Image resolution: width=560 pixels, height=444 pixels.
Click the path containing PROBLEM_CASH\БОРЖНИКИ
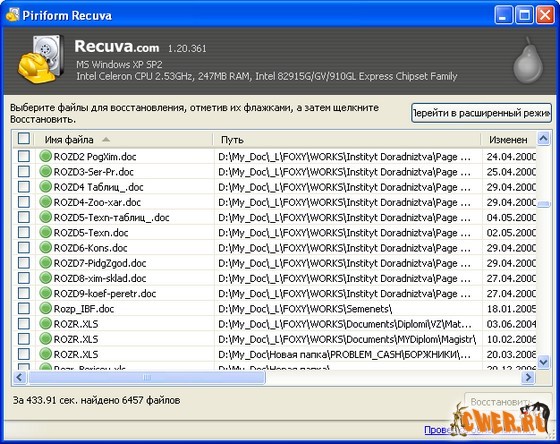click(345, 354)
